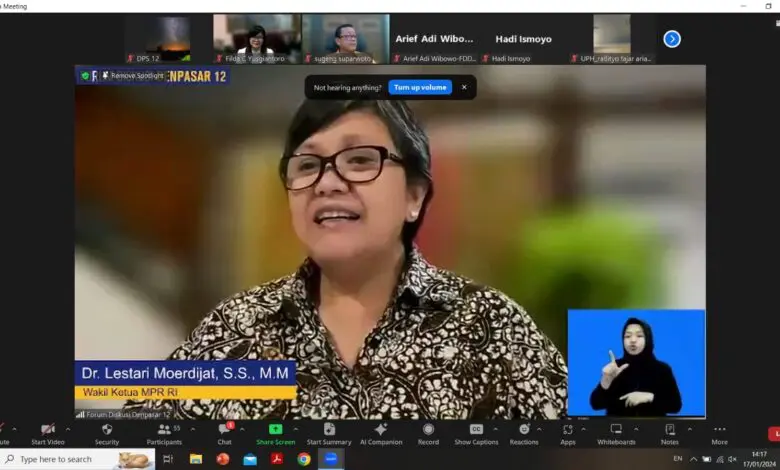Open File Explorer from the taskbar
This screenshot has height=470, width=780.
[196, 459]
